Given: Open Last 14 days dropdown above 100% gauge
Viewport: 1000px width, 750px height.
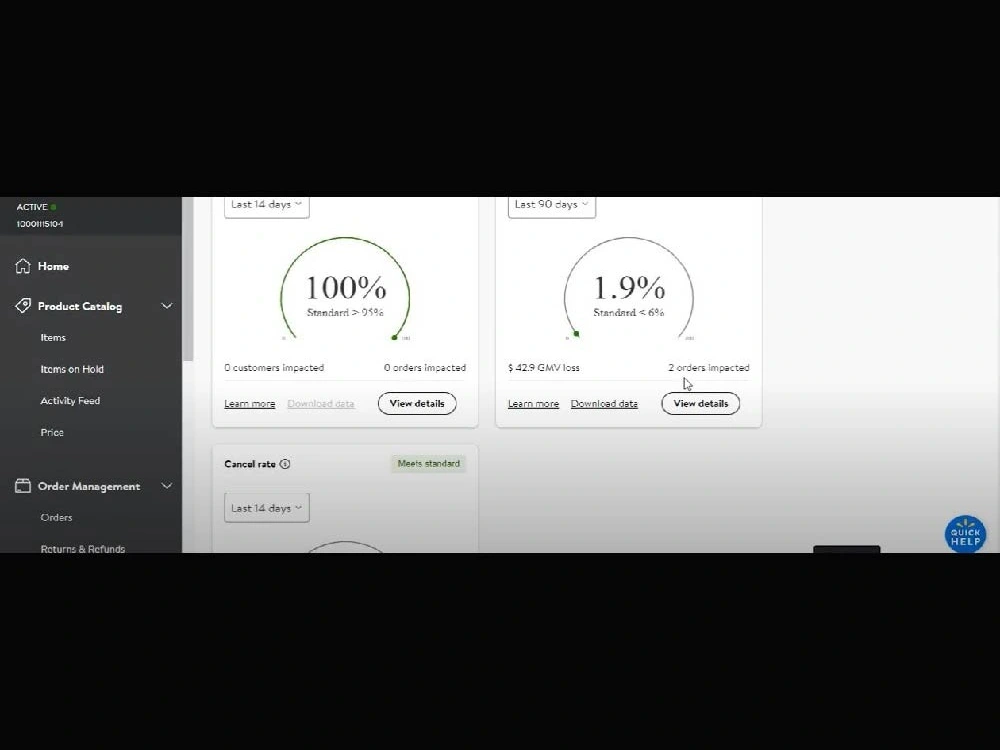Looking at the screenshot, I should pos(267,206).
